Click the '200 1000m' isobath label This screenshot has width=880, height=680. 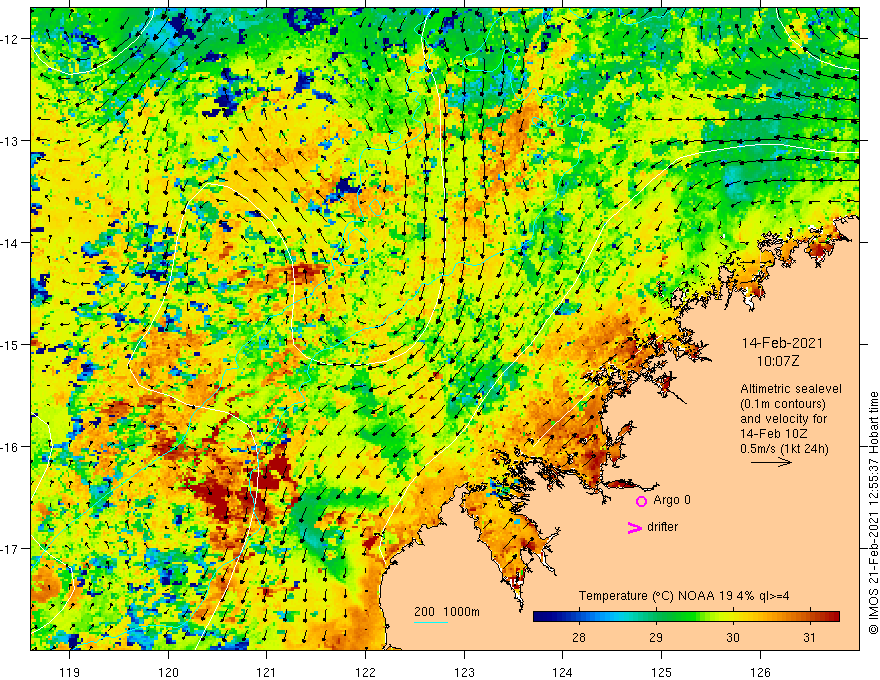pyautogui.click(x=447, y=612)
